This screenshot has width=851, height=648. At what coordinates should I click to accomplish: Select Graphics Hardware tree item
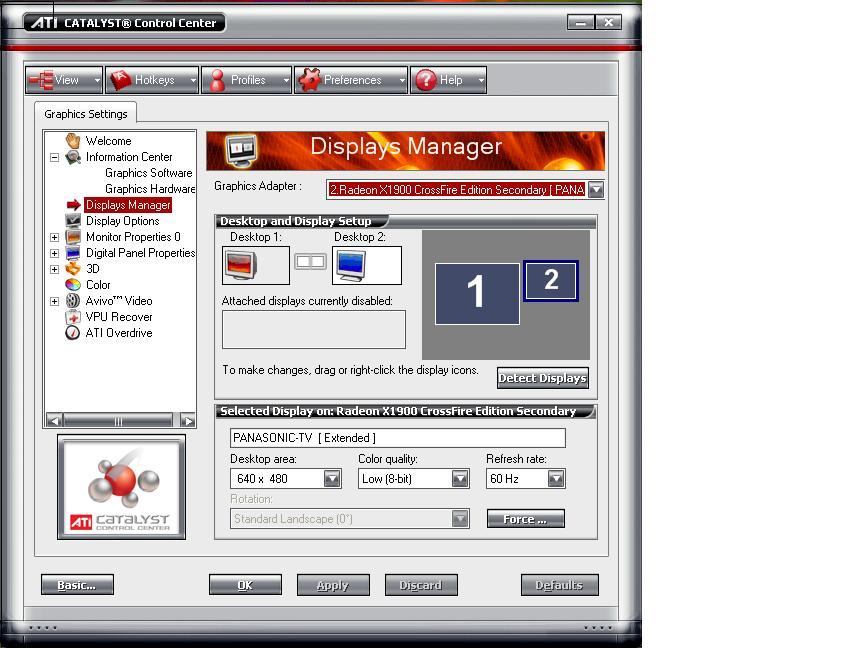pos(150,189)
